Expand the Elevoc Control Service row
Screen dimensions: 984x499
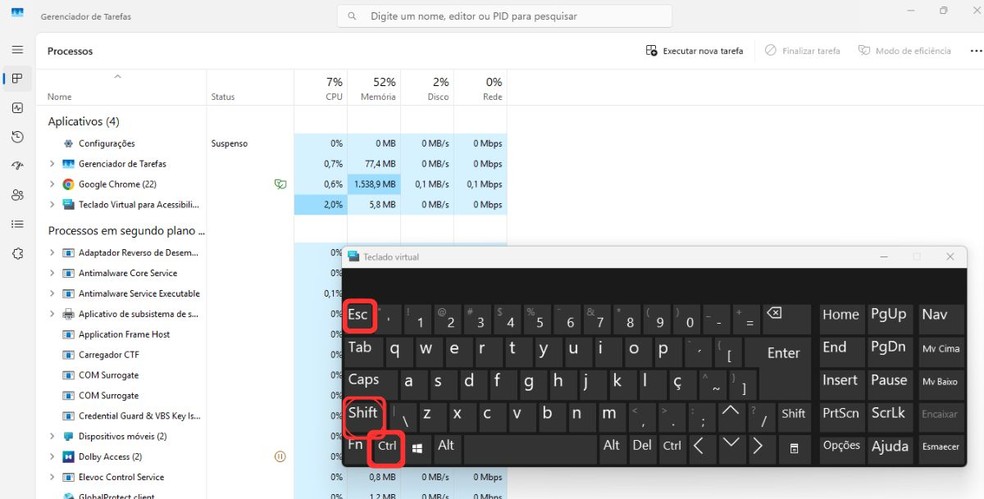click(x=52, y=477)
